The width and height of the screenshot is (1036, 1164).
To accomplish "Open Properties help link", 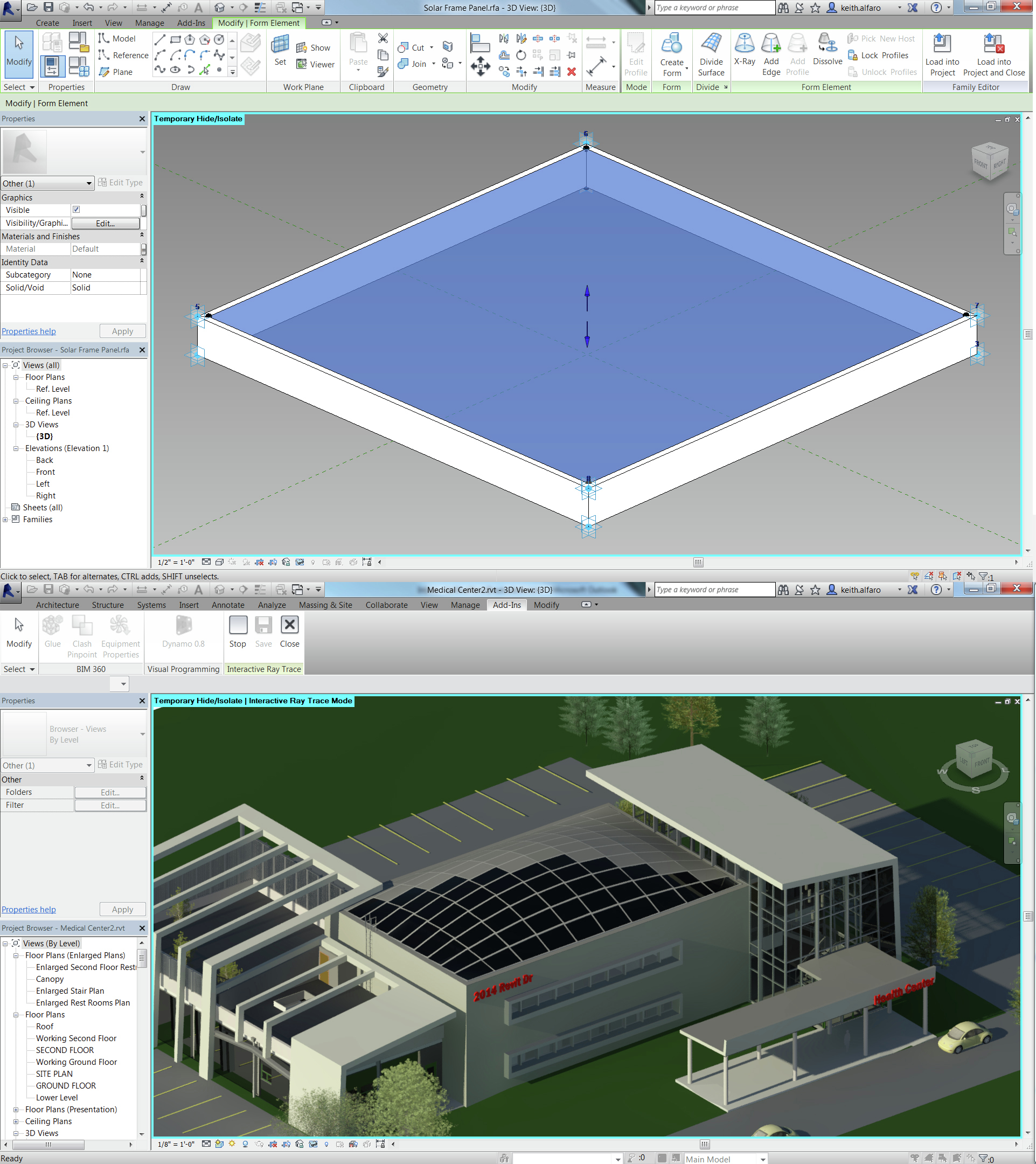I will (x=29, y=331).
